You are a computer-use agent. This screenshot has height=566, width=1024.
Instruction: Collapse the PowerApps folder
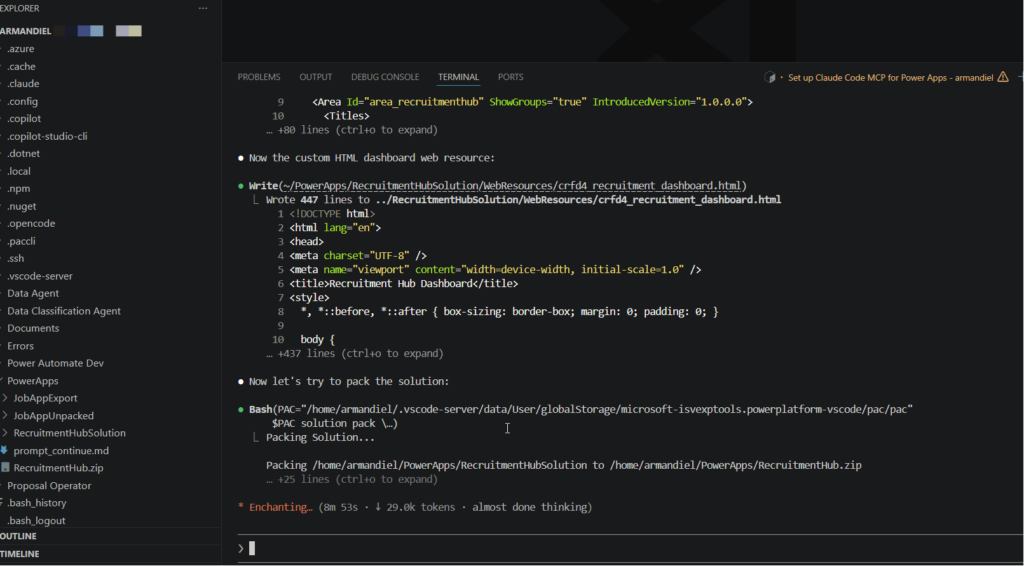33,381
